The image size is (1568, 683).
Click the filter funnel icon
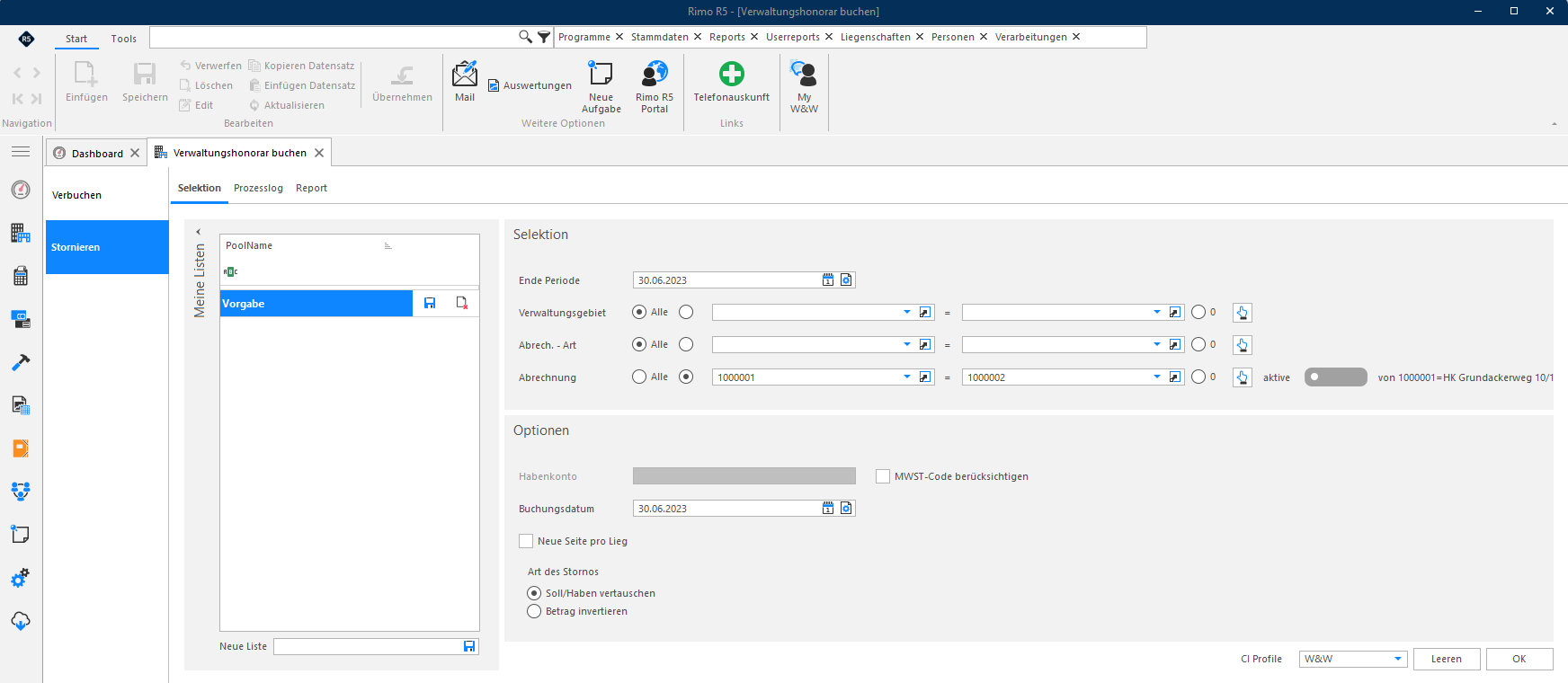click(544, 37)
